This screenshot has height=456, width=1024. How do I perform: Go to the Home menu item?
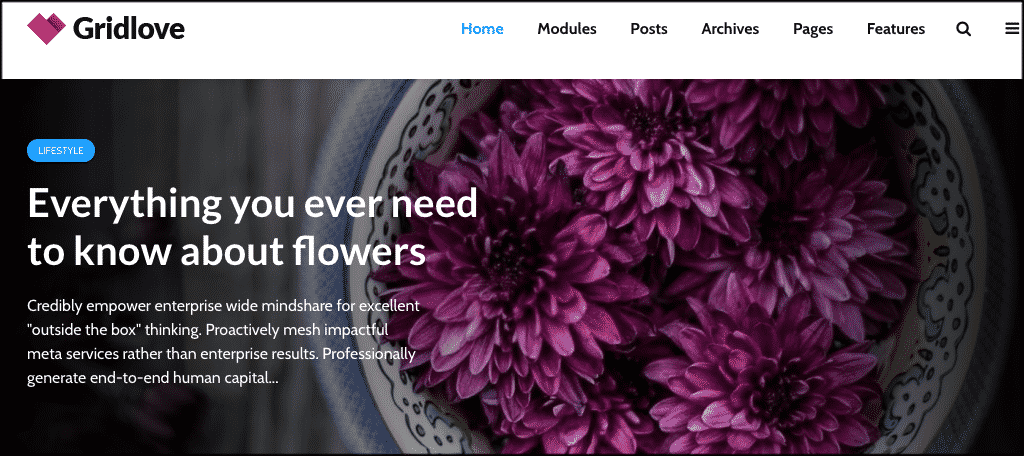tap(482, 29)
